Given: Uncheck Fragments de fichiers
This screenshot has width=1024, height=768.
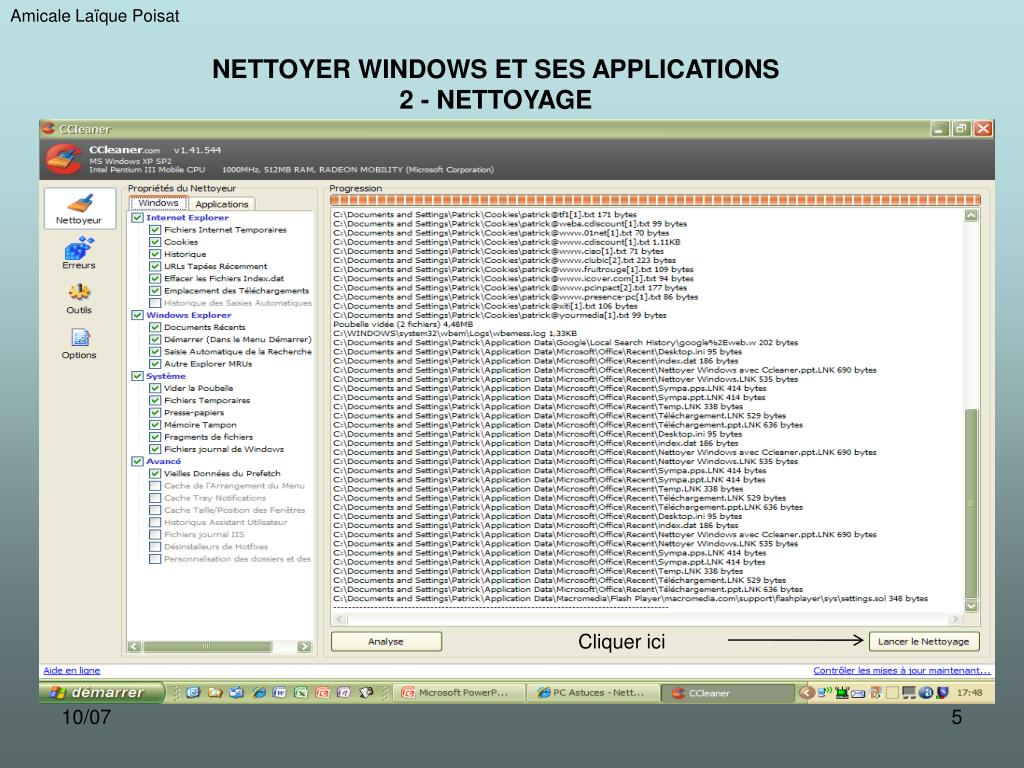Looking at the screenshot, I should pyautogui.click(x=155, y=437).
